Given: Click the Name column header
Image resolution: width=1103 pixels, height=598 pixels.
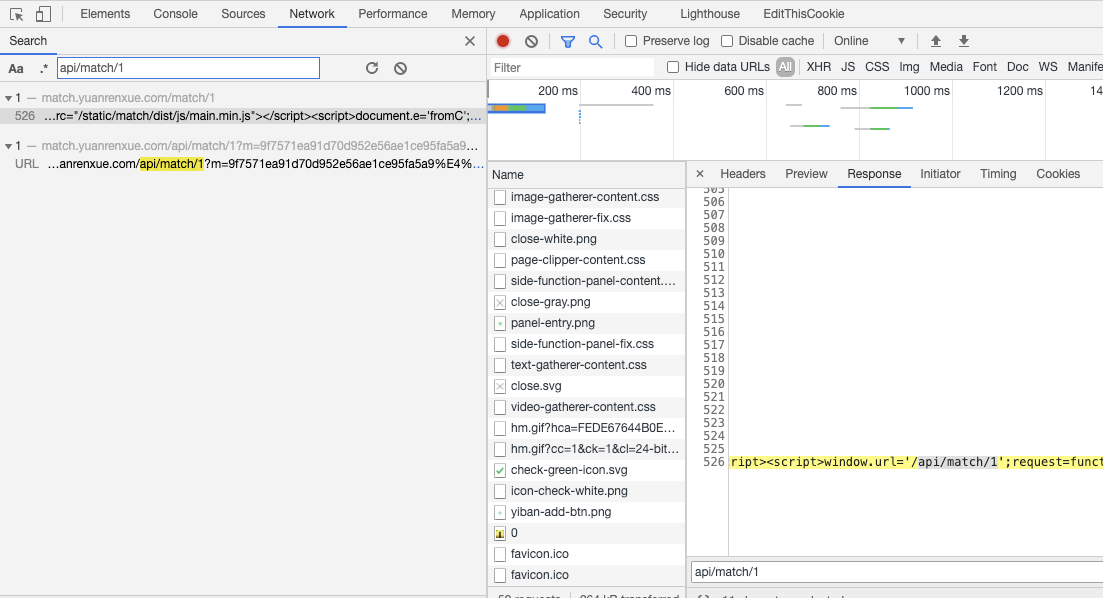Looking at the screenshot, I should coord(587,174).
